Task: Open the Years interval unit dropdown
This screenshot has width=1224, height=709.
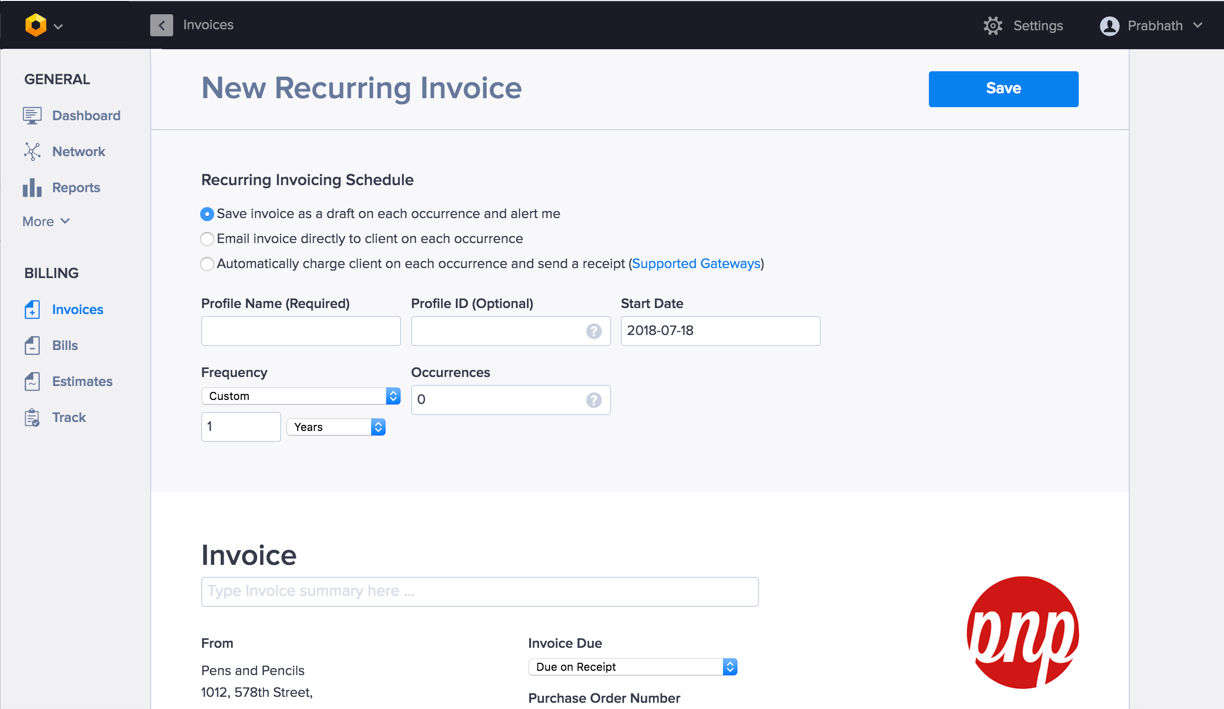Action: [x=336, y=427]
